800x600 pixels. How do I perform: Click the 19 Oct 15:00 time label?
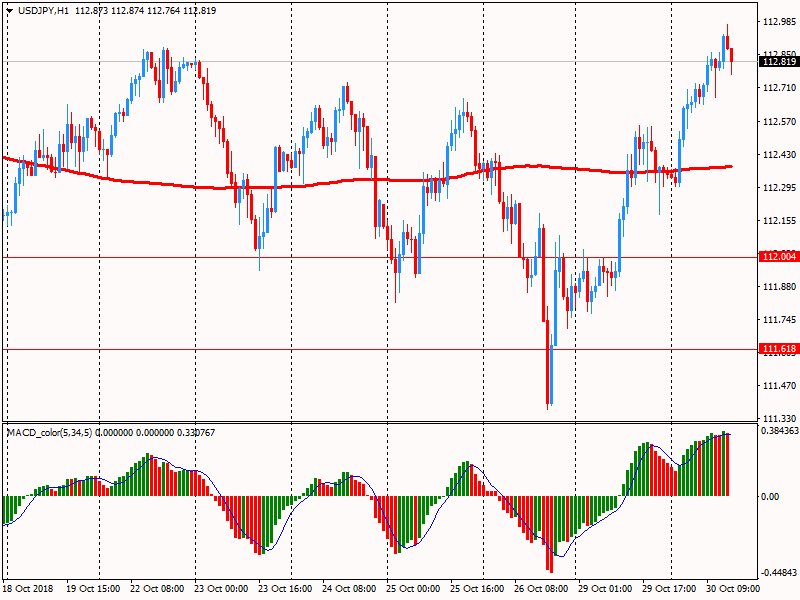click(93, 588)
